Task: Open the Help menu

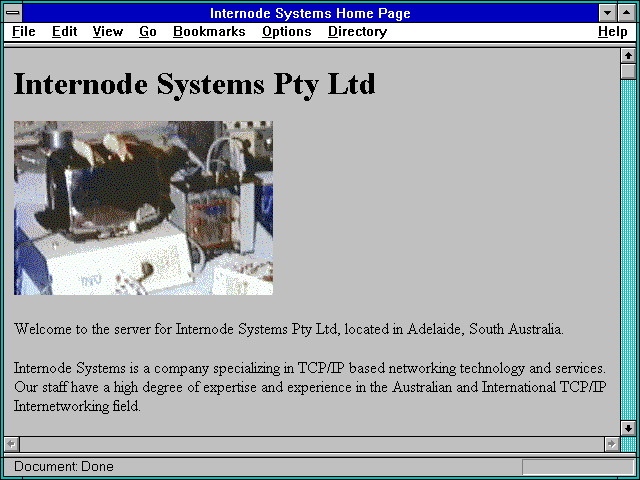Action: [x=612, y=32]
